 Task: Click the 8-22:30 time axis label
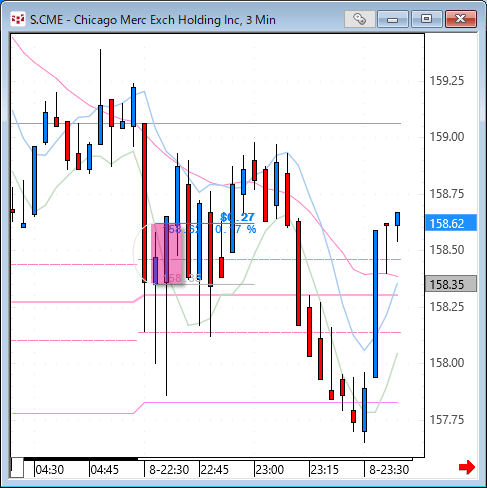(169, 470)
